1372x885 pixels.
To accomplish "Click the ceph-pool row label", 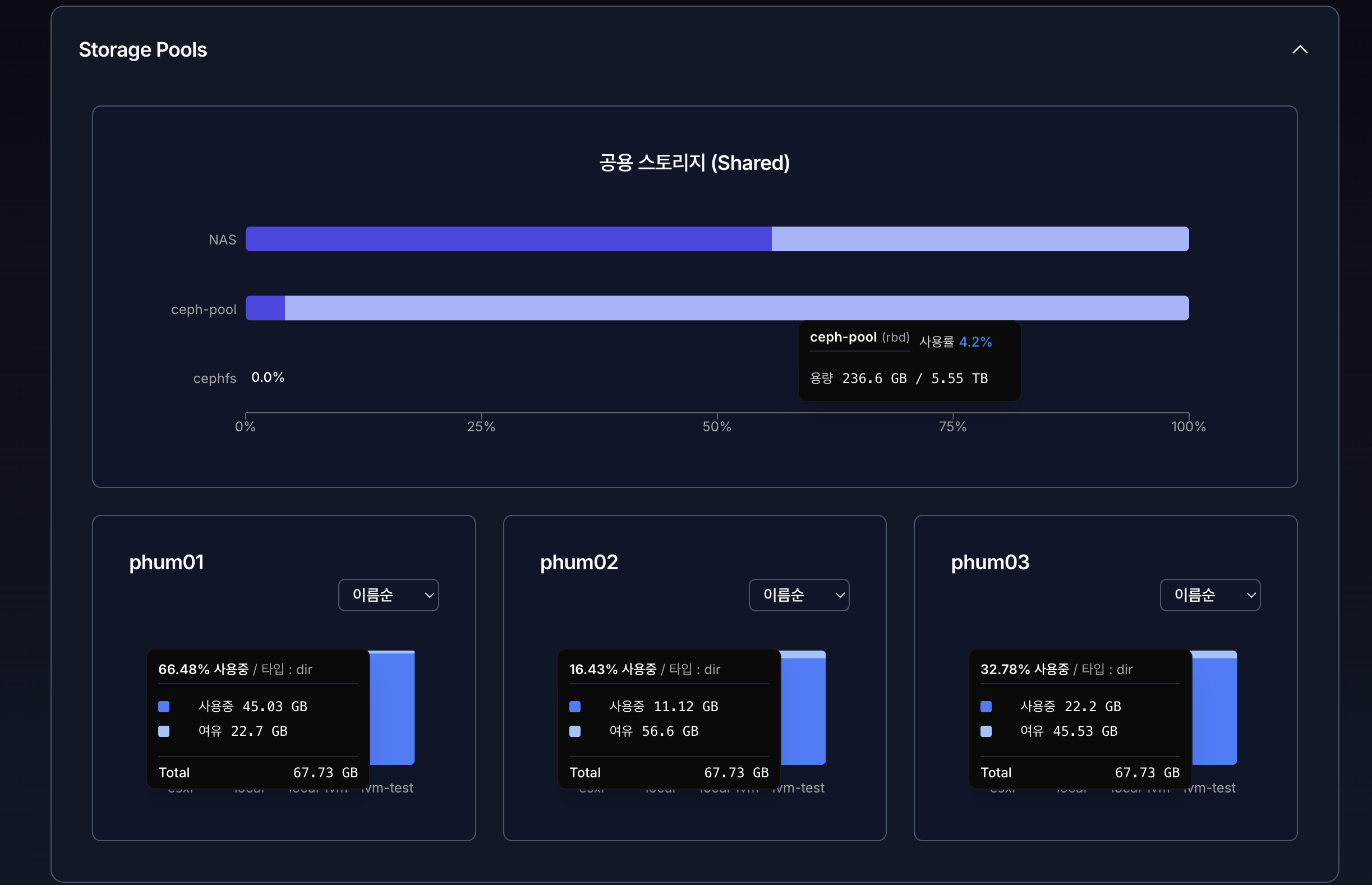I will coord(204,309).
